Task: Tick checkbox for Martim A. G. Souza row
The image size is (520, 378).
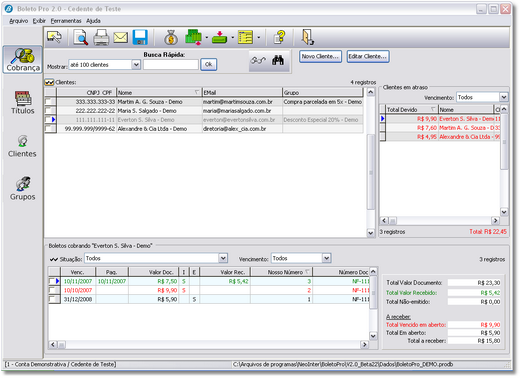Action: [49, 101]
